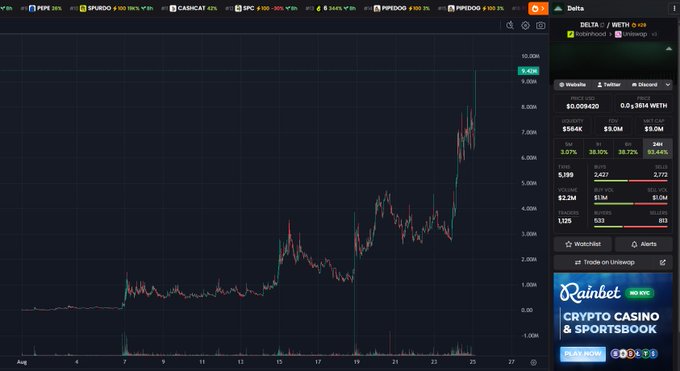The height and width of the screenshot is (371, 680).
Task: Click the Rainbet casino ad banner
Action: click(613, 321)
